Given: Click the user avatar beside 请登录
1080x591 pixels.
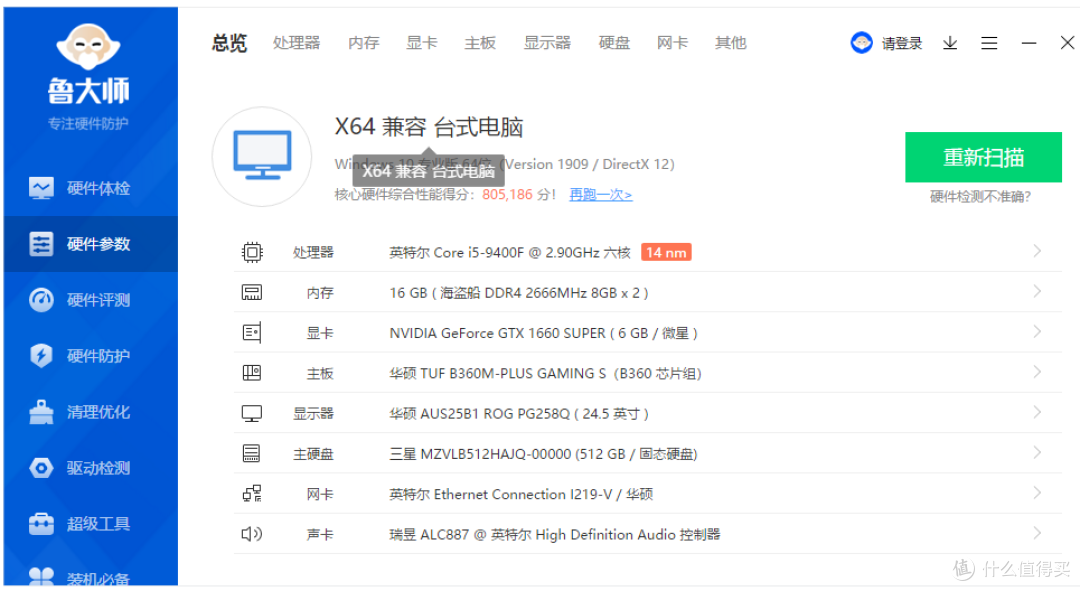Looking at the screenshot, I should coord(861,43).
